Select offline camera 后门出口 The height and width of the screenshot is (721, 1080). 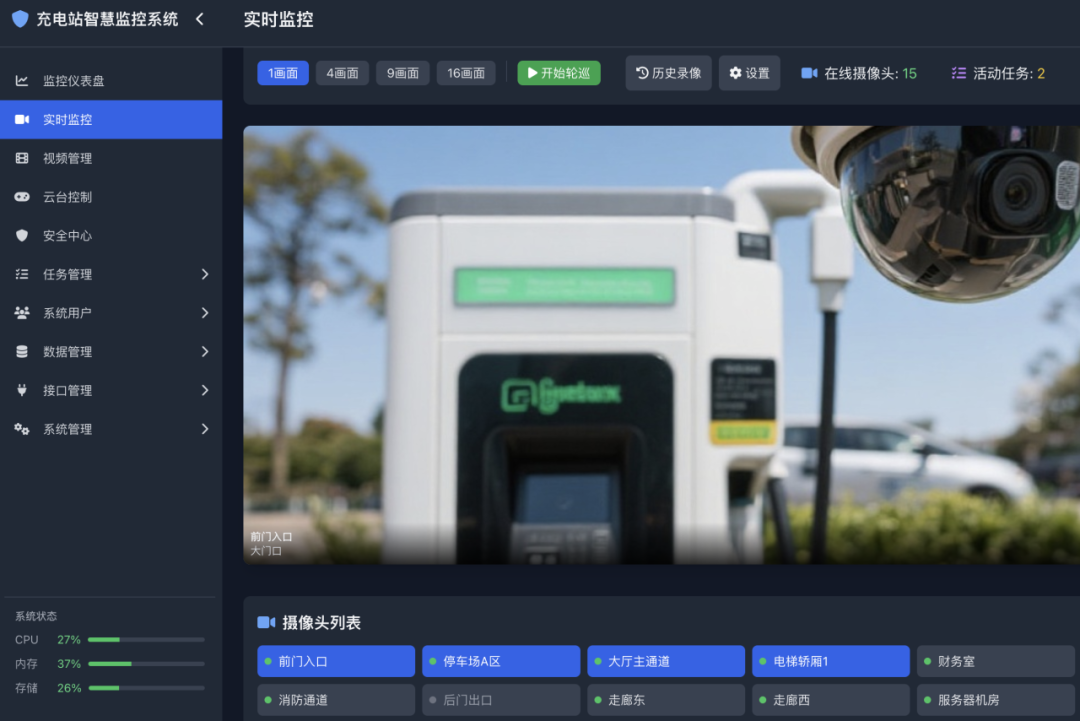(x=501, y=700)
